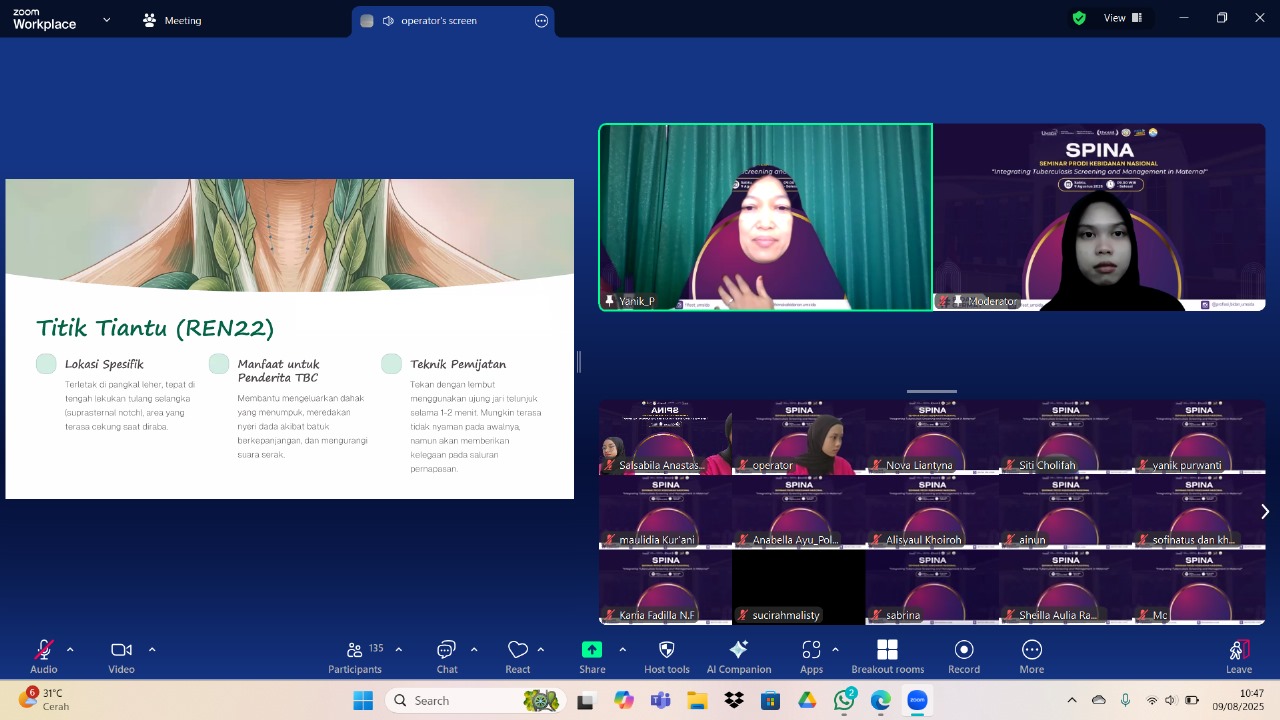The image size is (1280, 720).
Task: Select the Moderator video tile
Action: click(x=1100, y=217)
